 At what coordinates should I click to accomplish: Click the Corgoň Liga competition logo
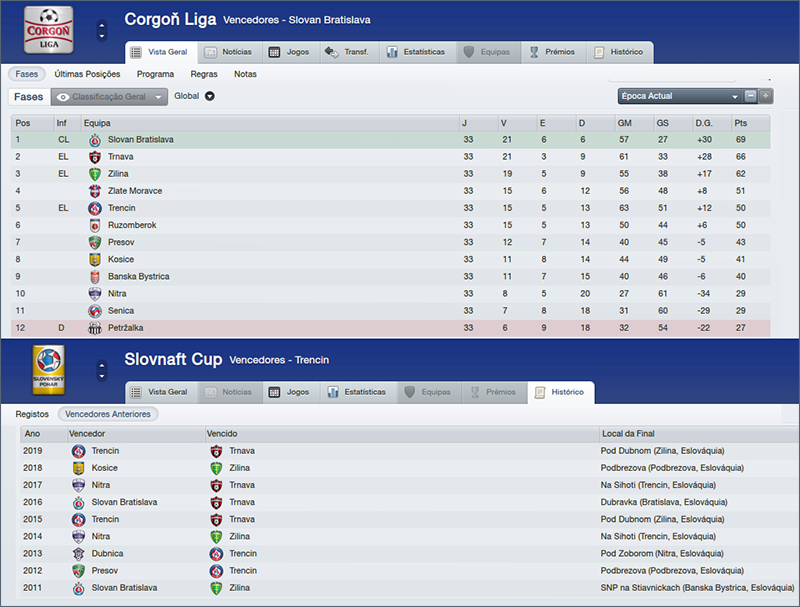click(x=48, y=30)
